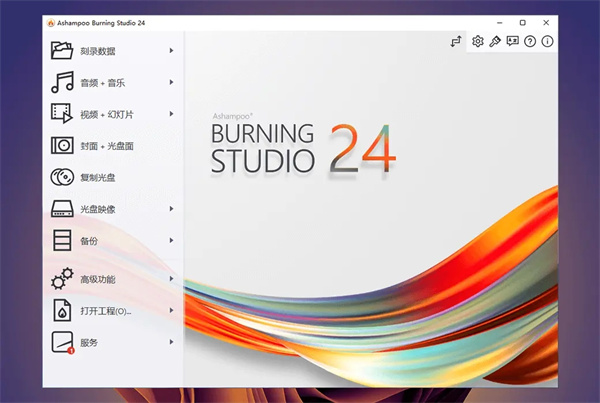The width and height of the screenshot is (600, 403).
Task: Expand the 备份 submenu arrow
Action: (171, 240)
